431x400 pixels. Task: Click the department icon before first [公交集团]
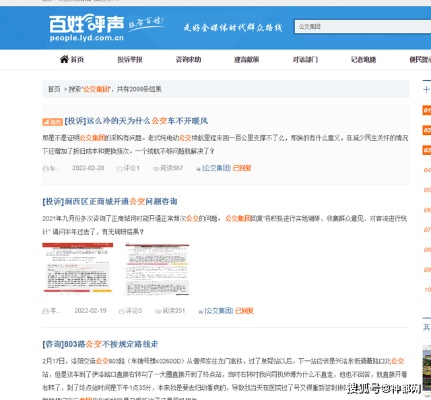pos(199,169)
